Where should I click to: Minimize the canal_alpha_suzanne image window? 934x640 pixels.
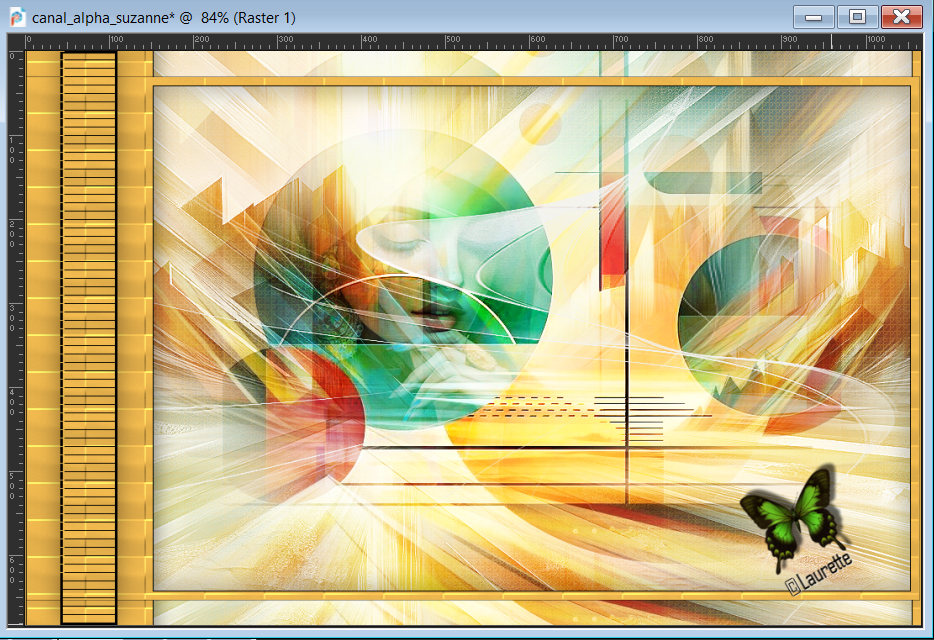pyautogui.click(x=814, y=17)
